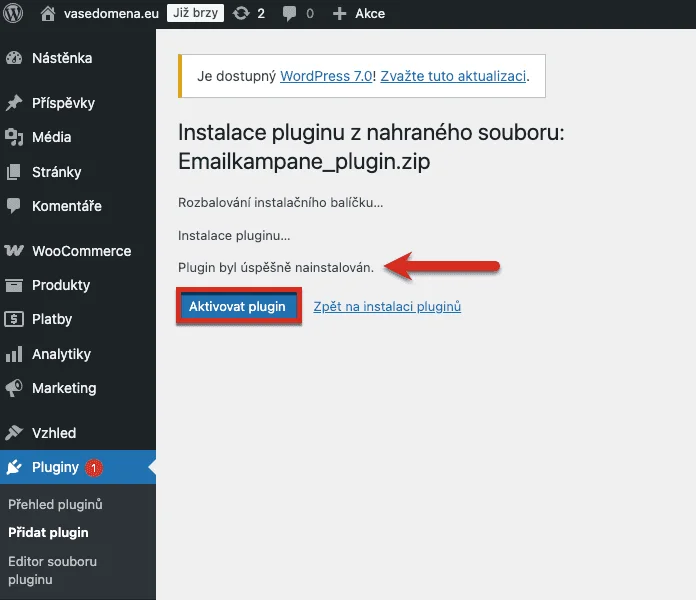
Task: Click the WooCommerce Woo logo icon
Action: pos(14,251)
